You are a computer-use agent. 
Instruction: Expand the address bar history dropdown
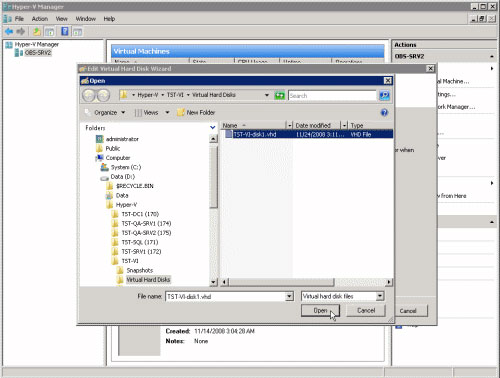pyautogui.click(x=267, y=95)
